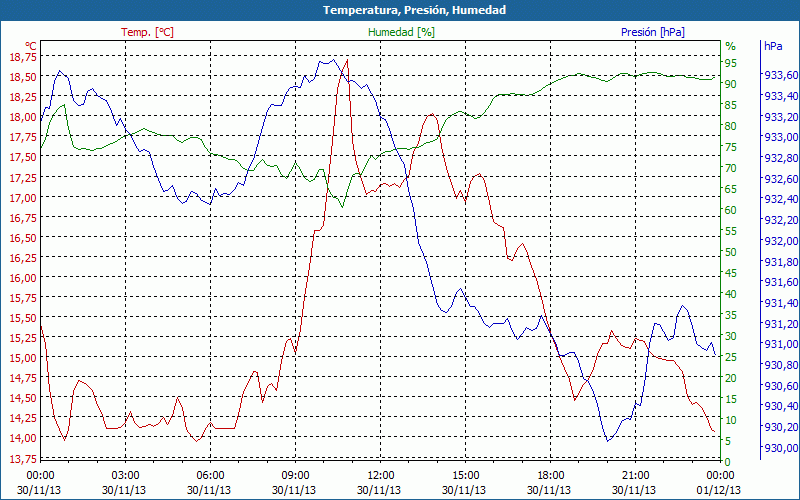The image size is (800, 500).
Task: Click the 65 humidity axis value
Action: point(731,189)
